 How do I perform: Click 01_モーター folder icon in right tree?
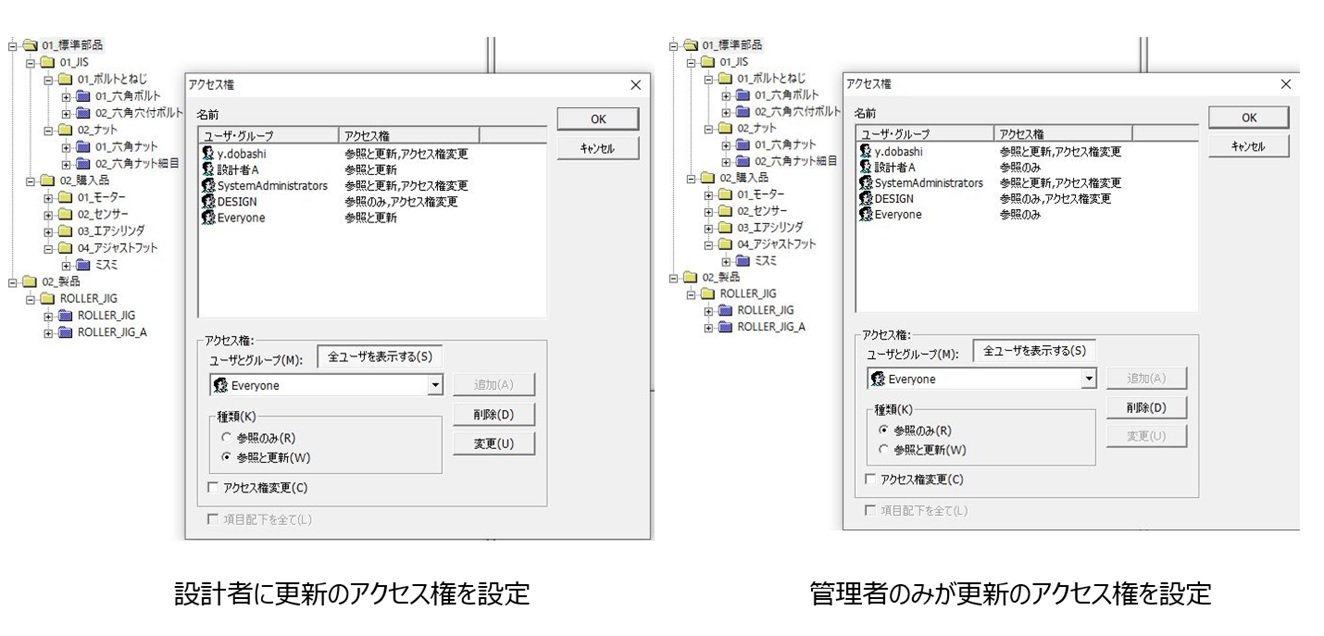pyautogui.click(x=727, y=194)
